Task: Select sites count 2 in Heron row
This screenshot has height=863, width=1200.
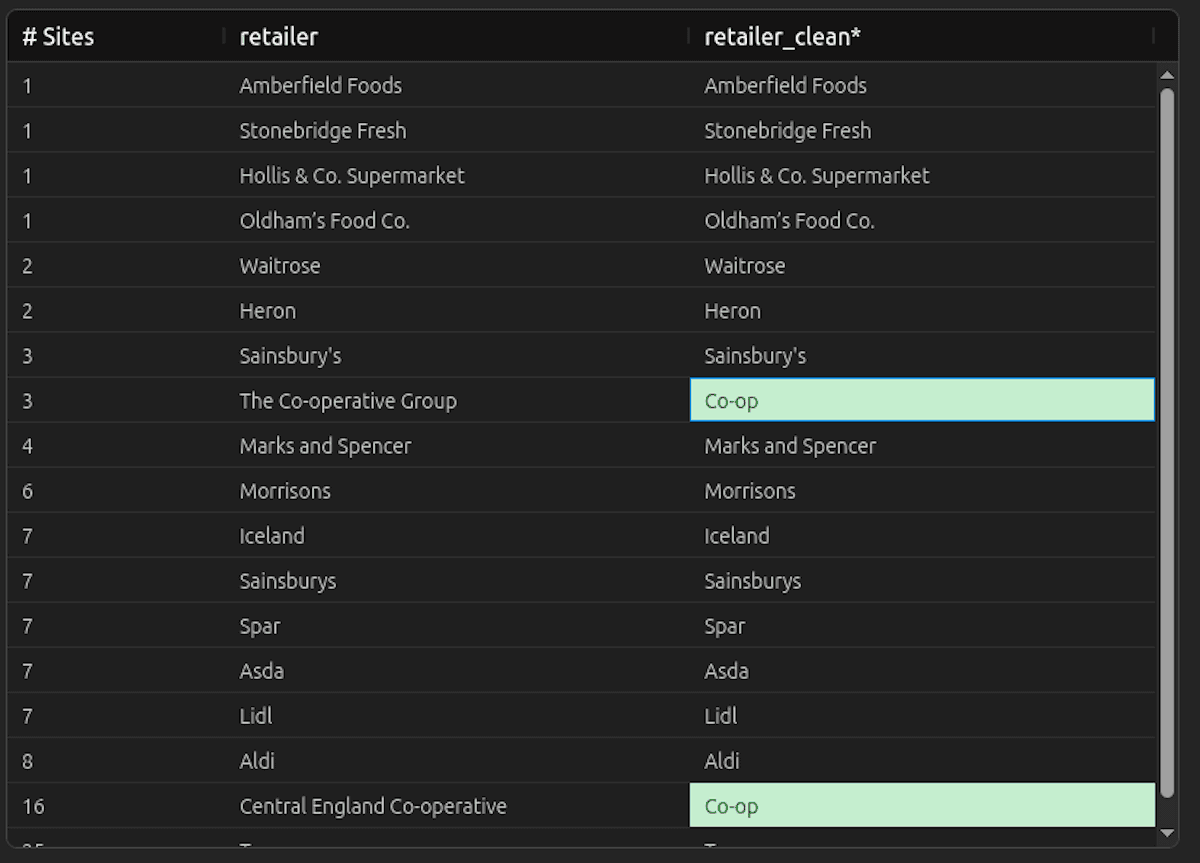Action: pyautogui.click(x=27, y=311)
